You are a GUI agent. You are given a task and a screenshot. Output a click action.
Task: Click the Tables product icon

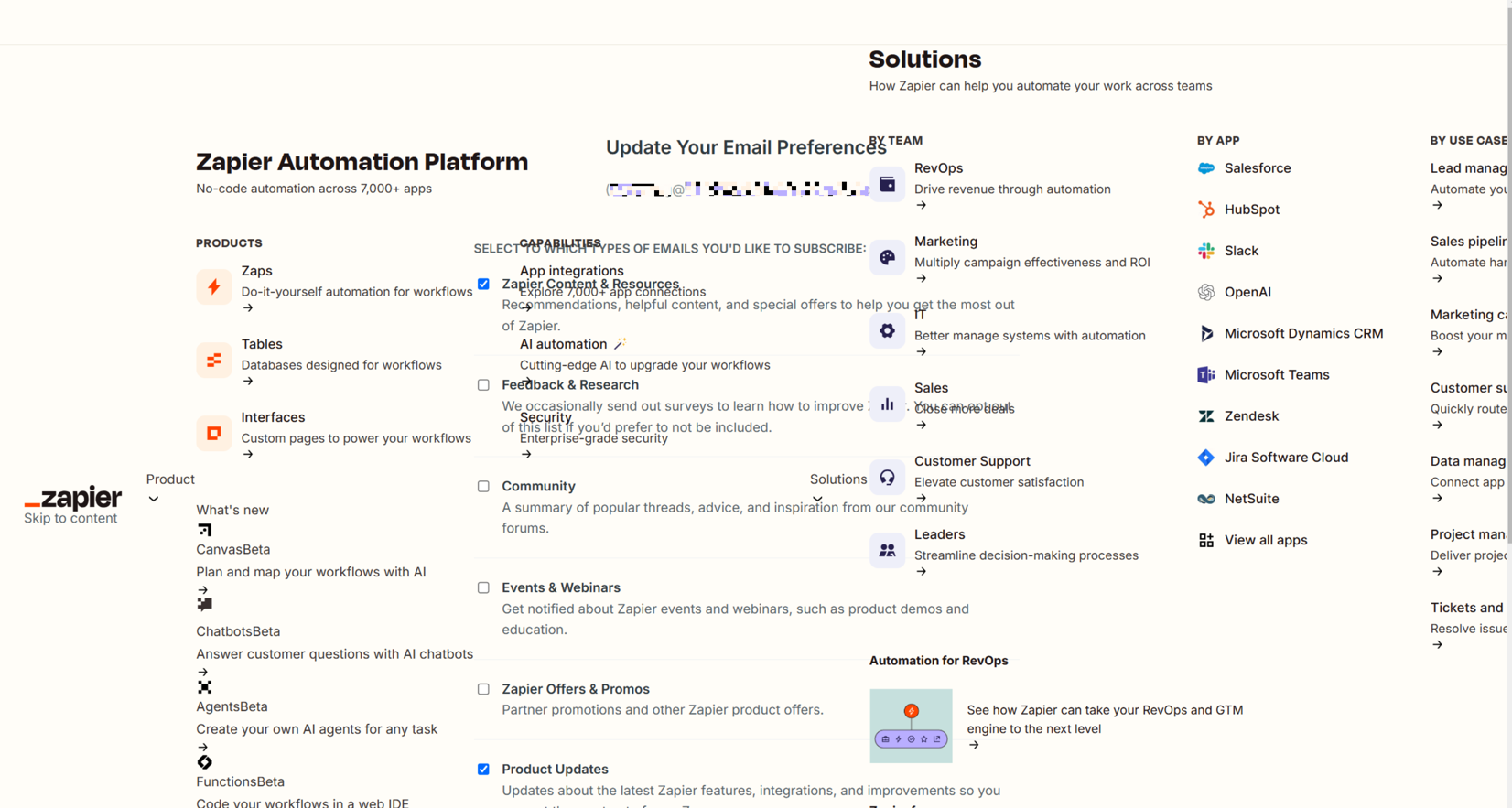(213, 360)
